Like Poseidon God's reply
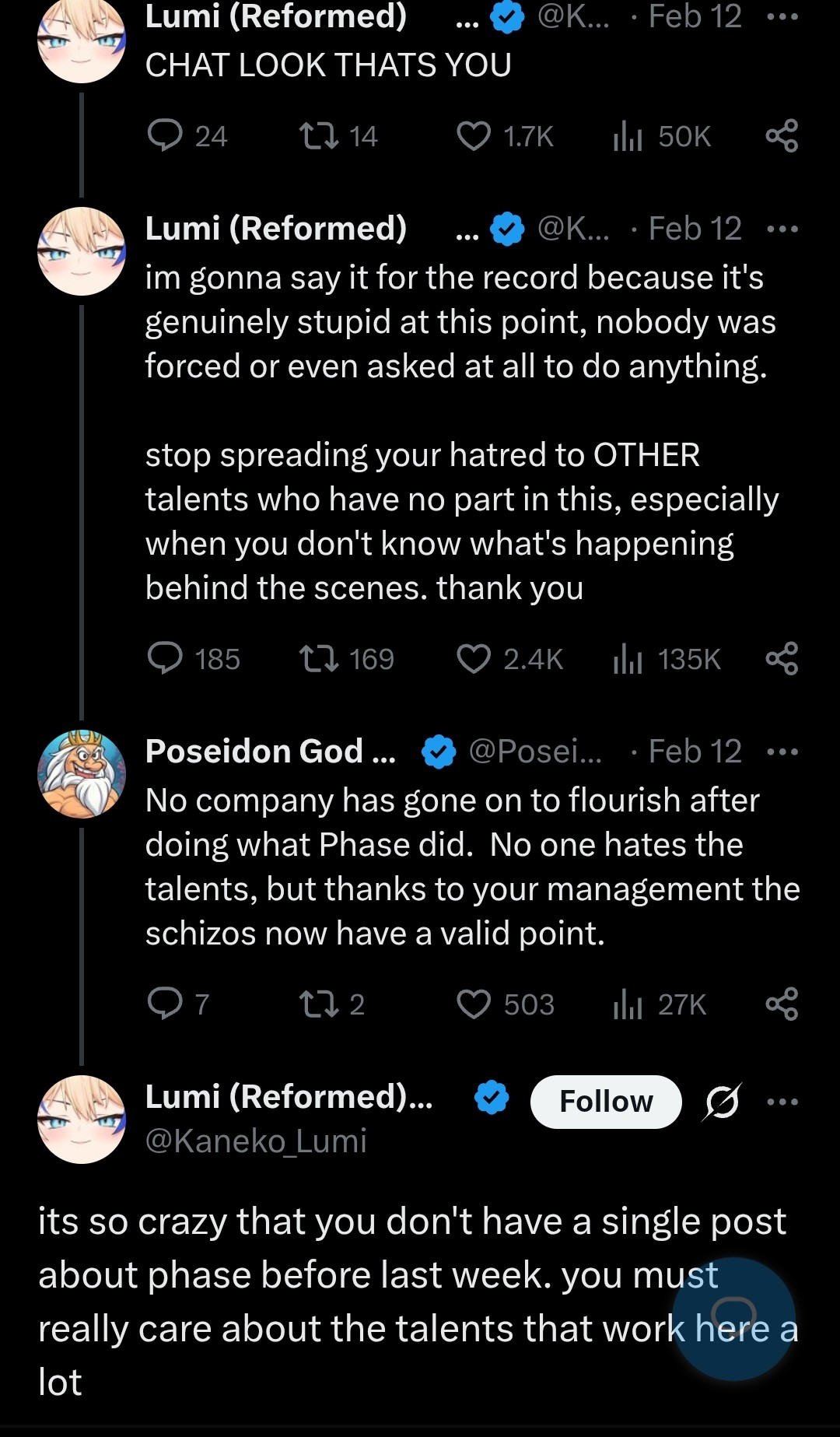 tap(474, 1004)
